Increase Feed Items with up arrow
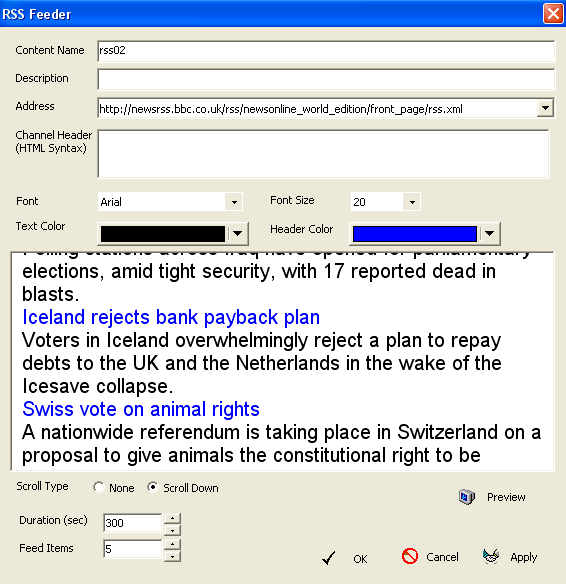The height and width of the screenshot is (584, 566). tap(172, 544)
